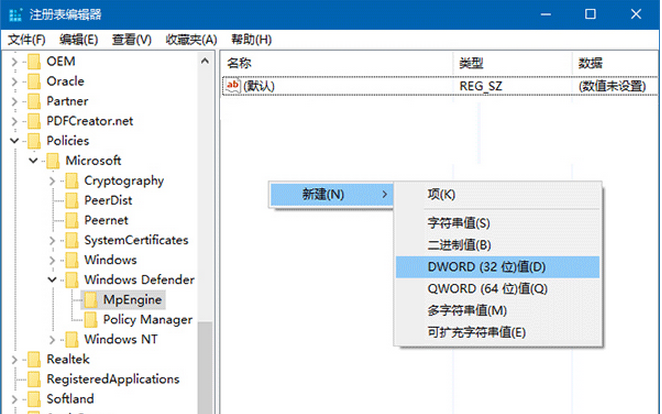Image resolution: width=662 pixels, height=414 pixels.
Task: Click the tree pane scroll-up arrow
Action: pyautogui.click(x=205, y=62)
